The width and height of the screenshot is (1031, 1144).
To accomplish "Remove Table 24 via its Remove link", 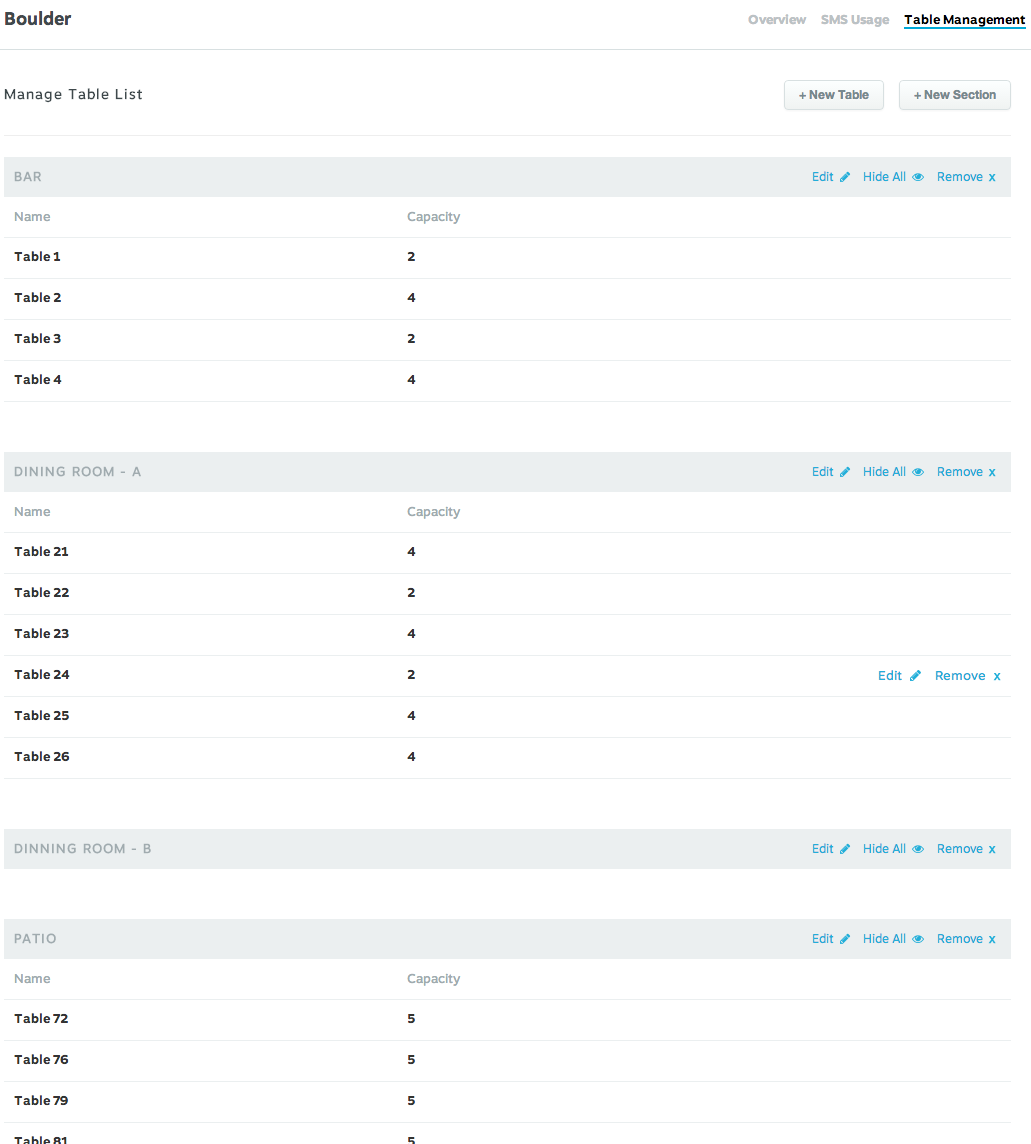I will [960, 676].
